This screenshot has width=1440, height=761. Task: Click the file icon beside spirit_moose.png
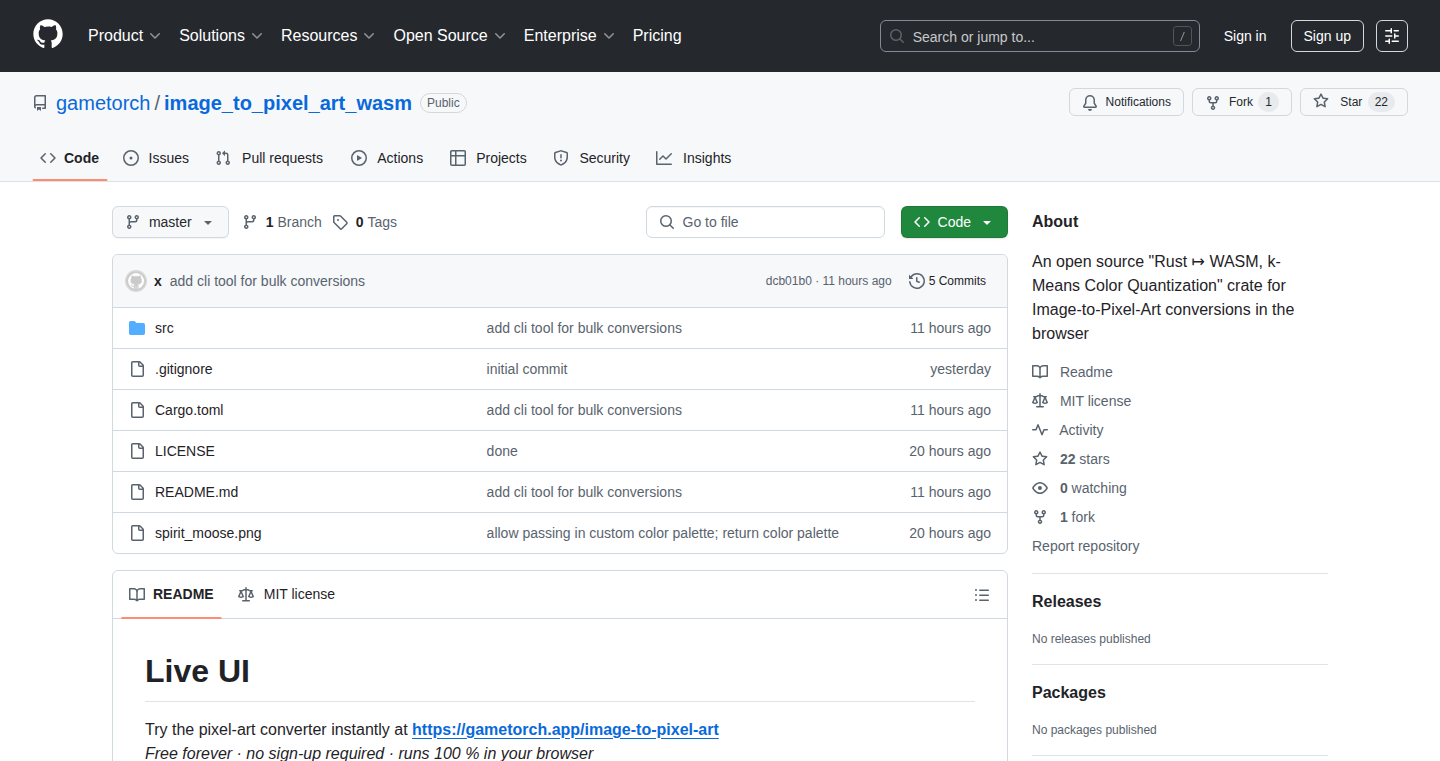coord(137,533)
